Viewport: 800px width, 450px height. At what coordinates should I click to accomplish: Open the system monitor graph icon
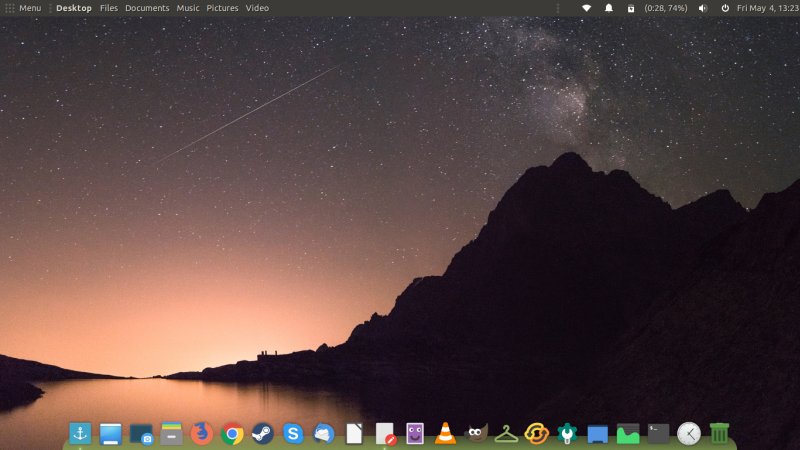click(x=628, y=433)
